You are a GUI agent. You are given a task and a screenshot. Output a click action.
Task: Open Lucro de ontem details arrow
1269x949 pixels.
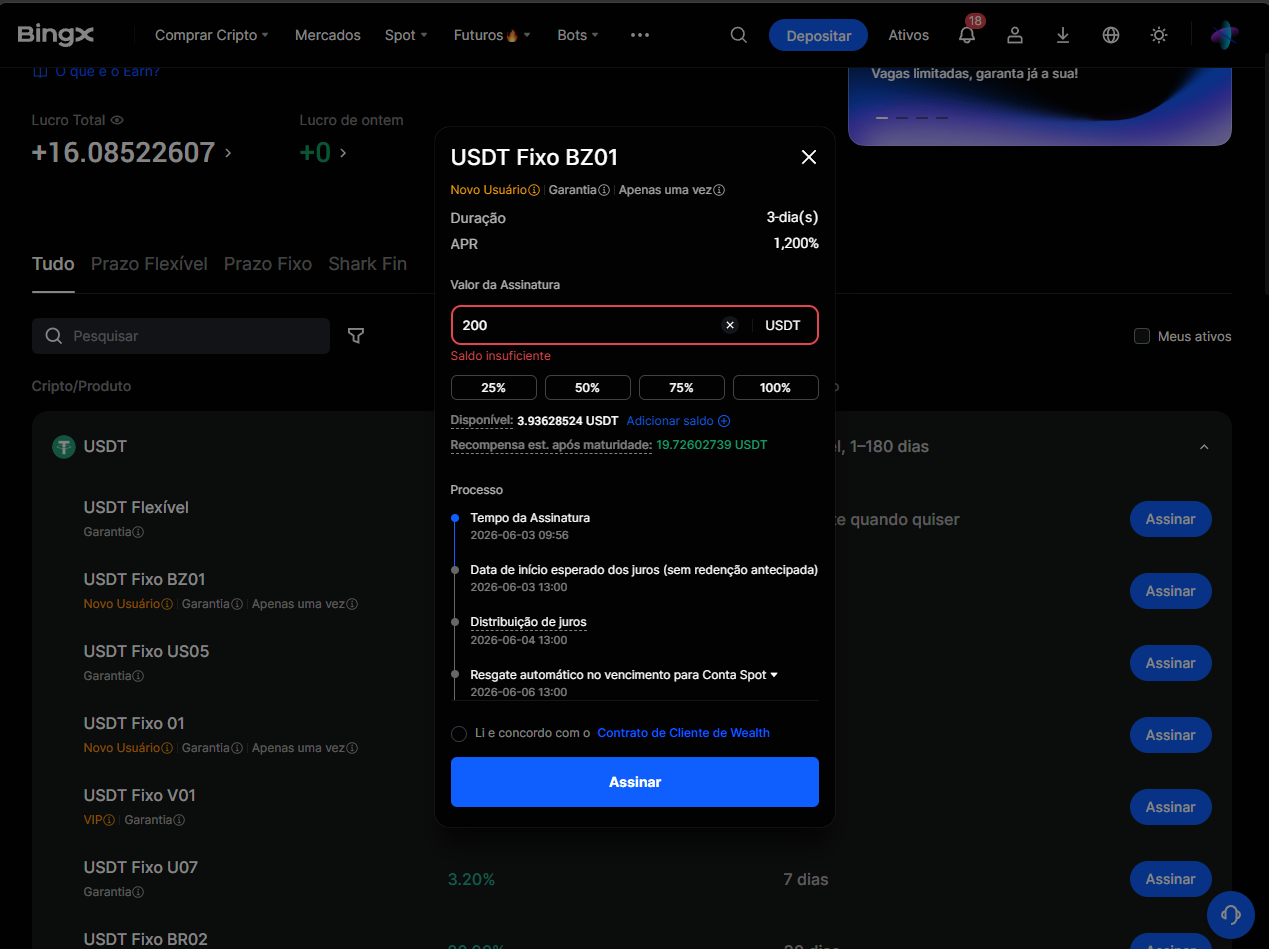[343, 153]
